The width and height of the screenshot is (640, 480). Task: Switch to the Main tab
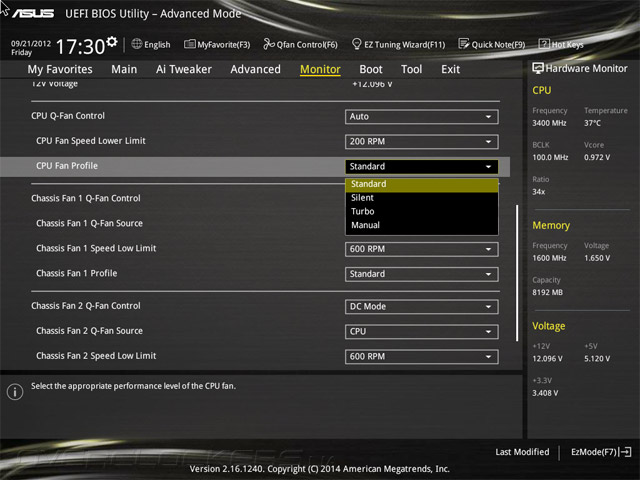point(124,69)
